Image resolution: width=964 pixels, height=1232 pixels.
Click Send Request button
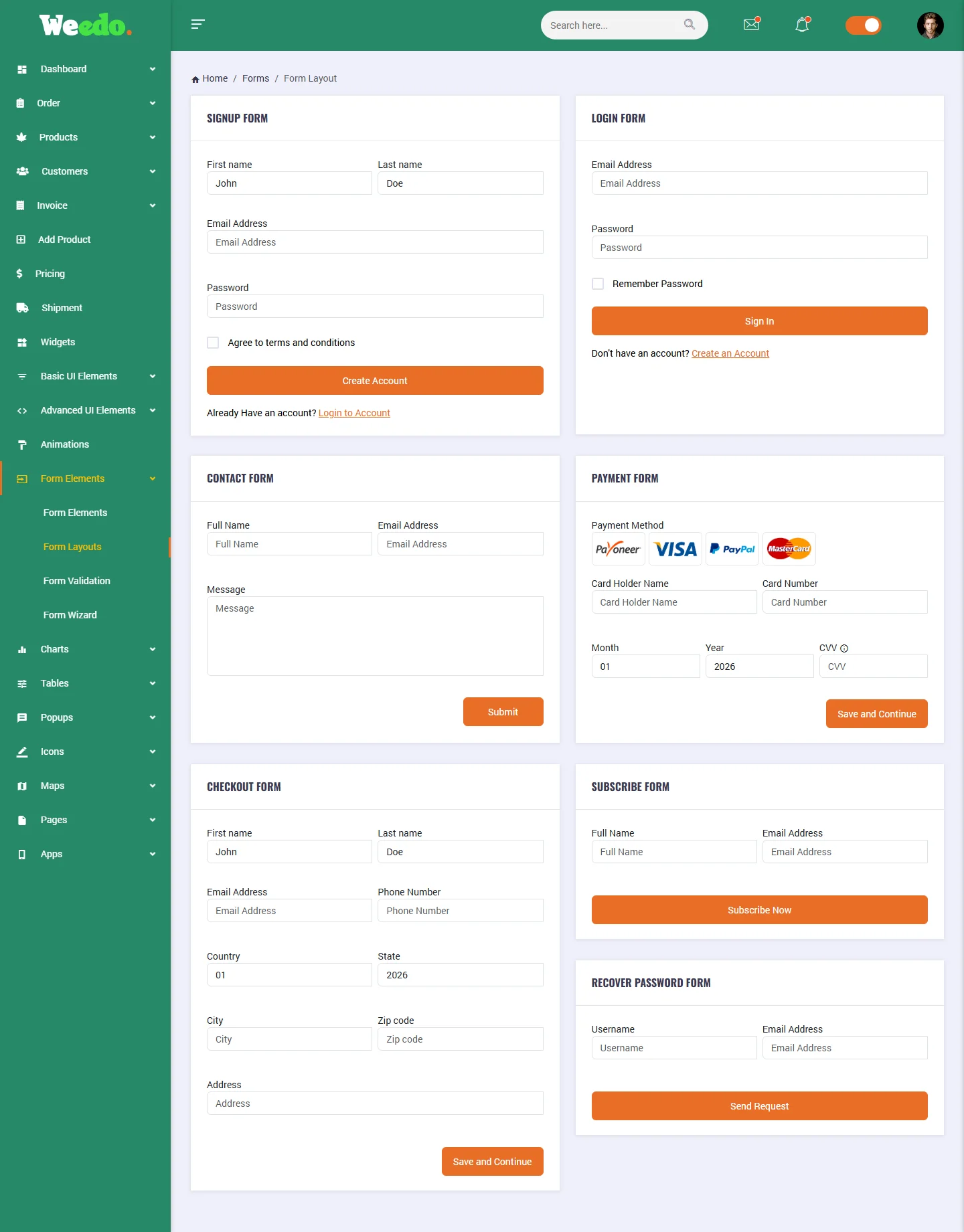coord(759,1106)
